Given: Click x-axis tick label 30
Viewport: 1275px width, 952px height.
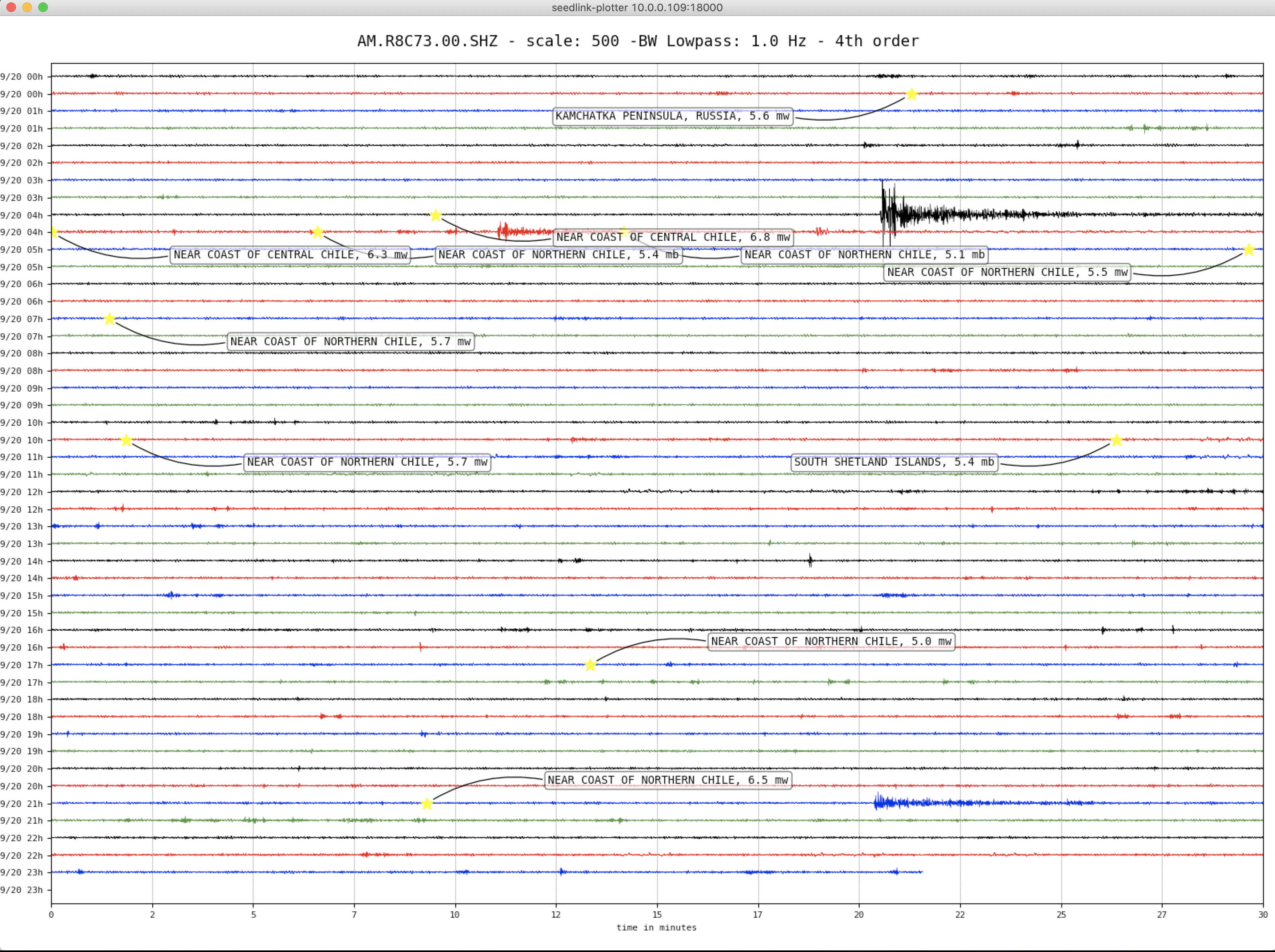Looking at the screenshot, I should pyautogui.click(x=1263, y=915).
